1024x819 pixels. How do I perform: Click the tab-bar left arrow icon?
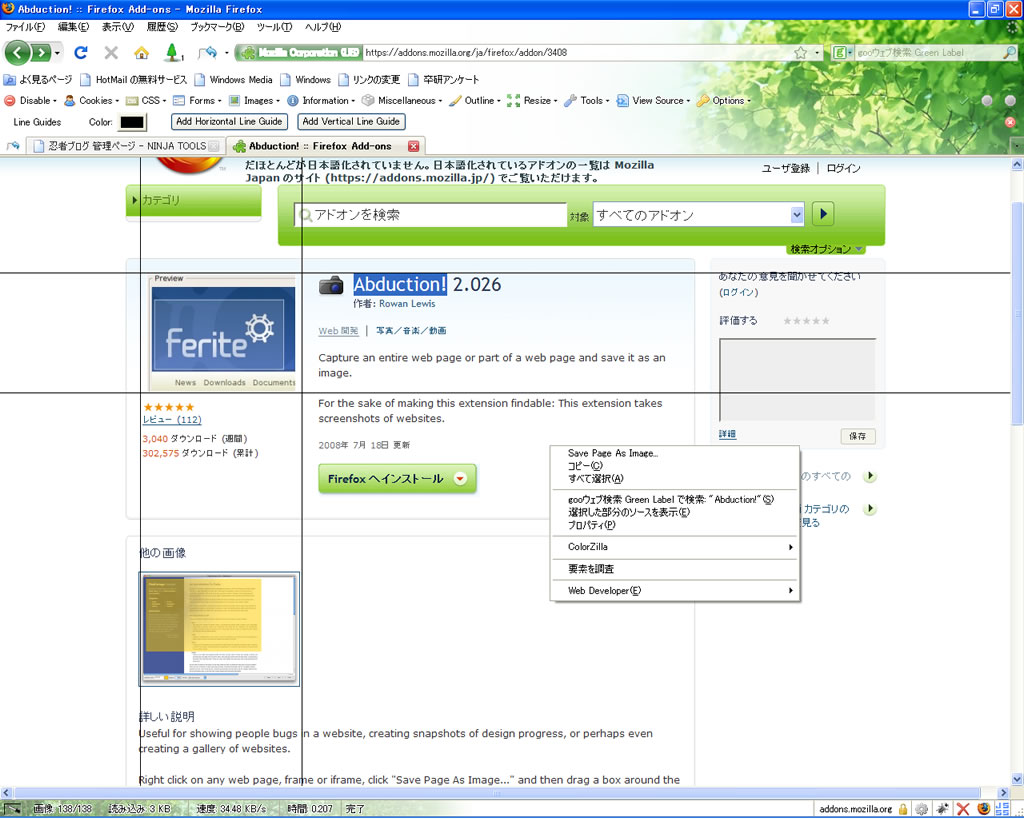point(13,146)
